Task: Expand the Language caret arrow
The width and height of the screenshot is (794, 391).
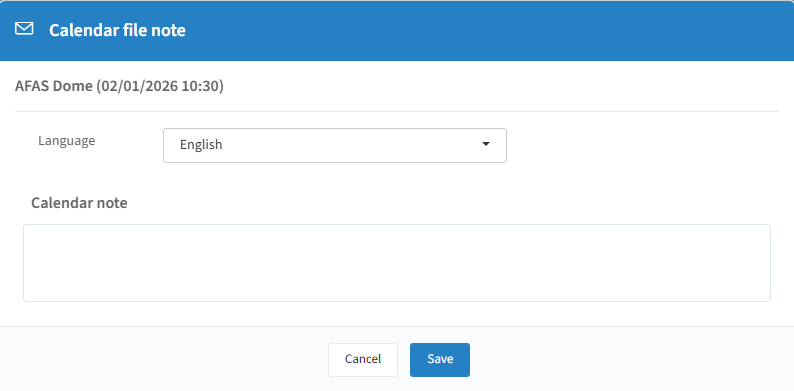Action: (x=486, y=144)
